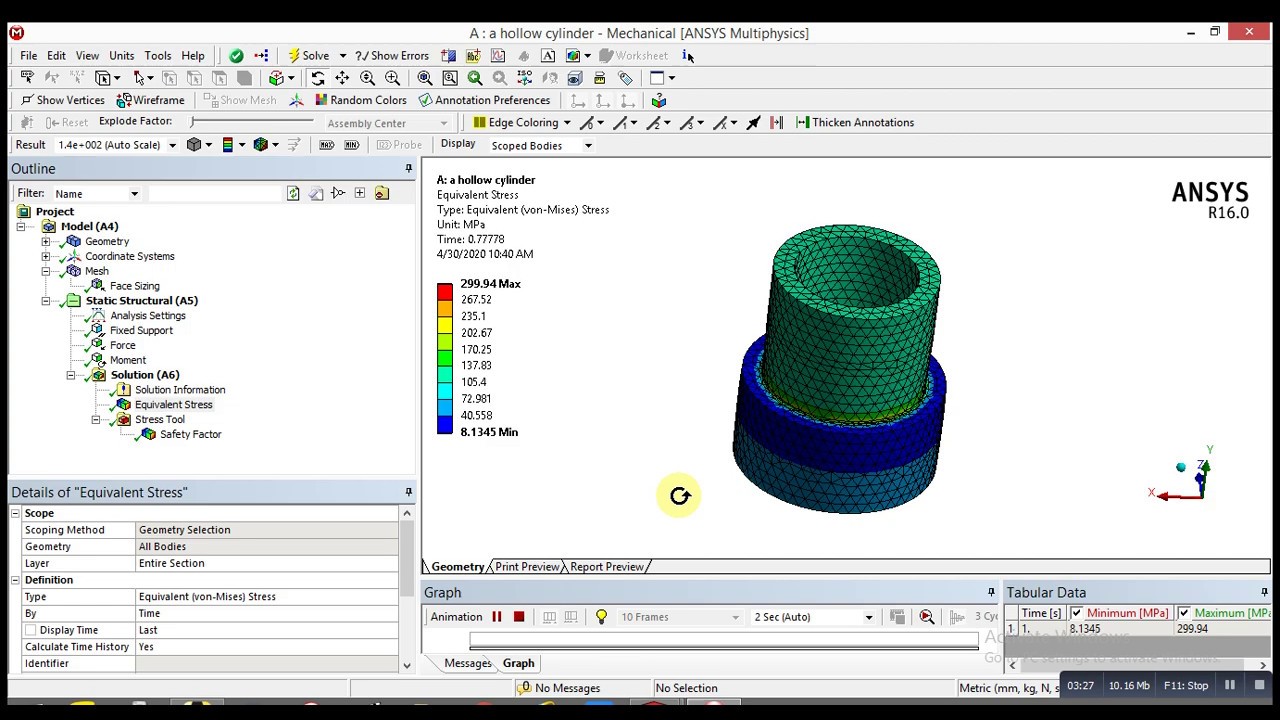Toggle the Display Time checkbox

(x=30, y=630)
